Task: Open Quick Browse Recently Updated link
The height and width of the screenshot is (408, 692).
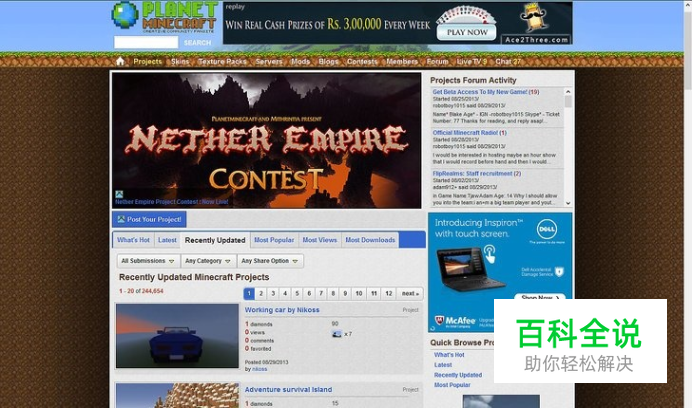Action: click(458, 375)
